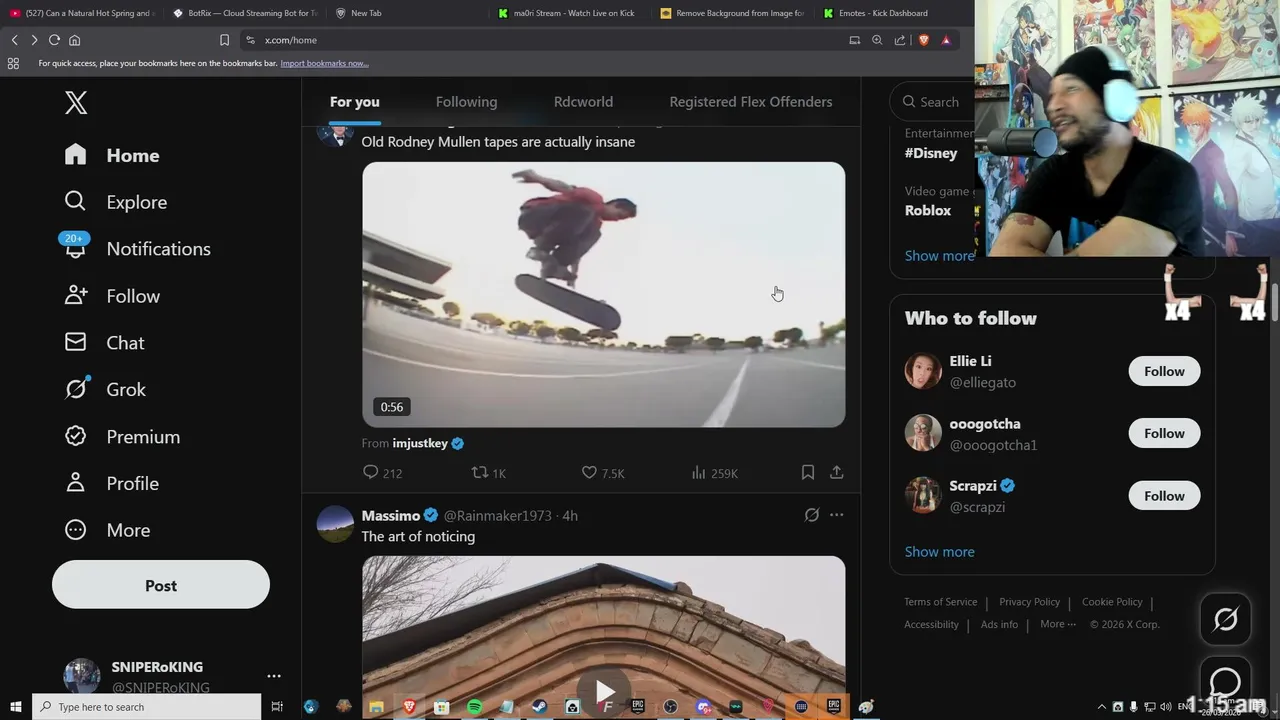Screen dimensions: 1280x720
Task: Open the floating Grok button
Action: coord(1225,620)
